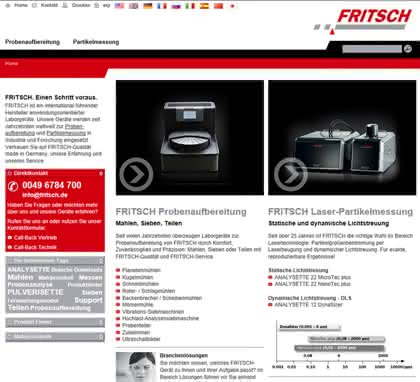Switch language via the Italian flag
The width and height of the screenshot is (420, 382).
tap(190, 6)
